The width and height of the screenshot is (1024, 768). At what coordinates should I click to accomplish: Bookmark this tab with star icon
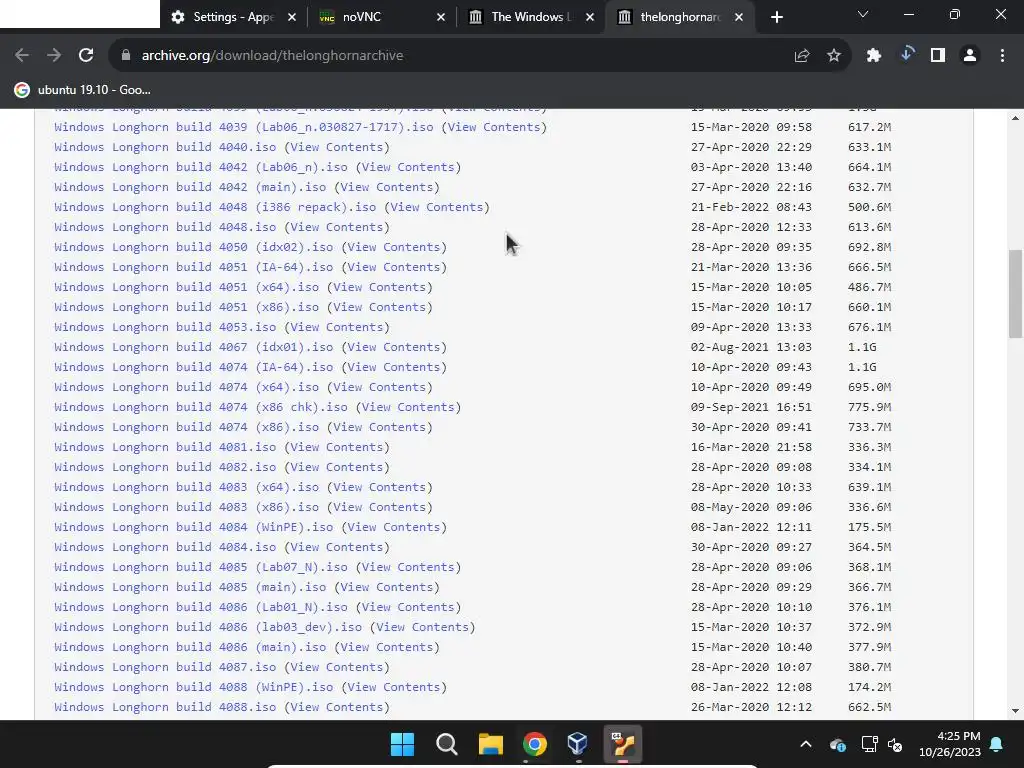834,56
